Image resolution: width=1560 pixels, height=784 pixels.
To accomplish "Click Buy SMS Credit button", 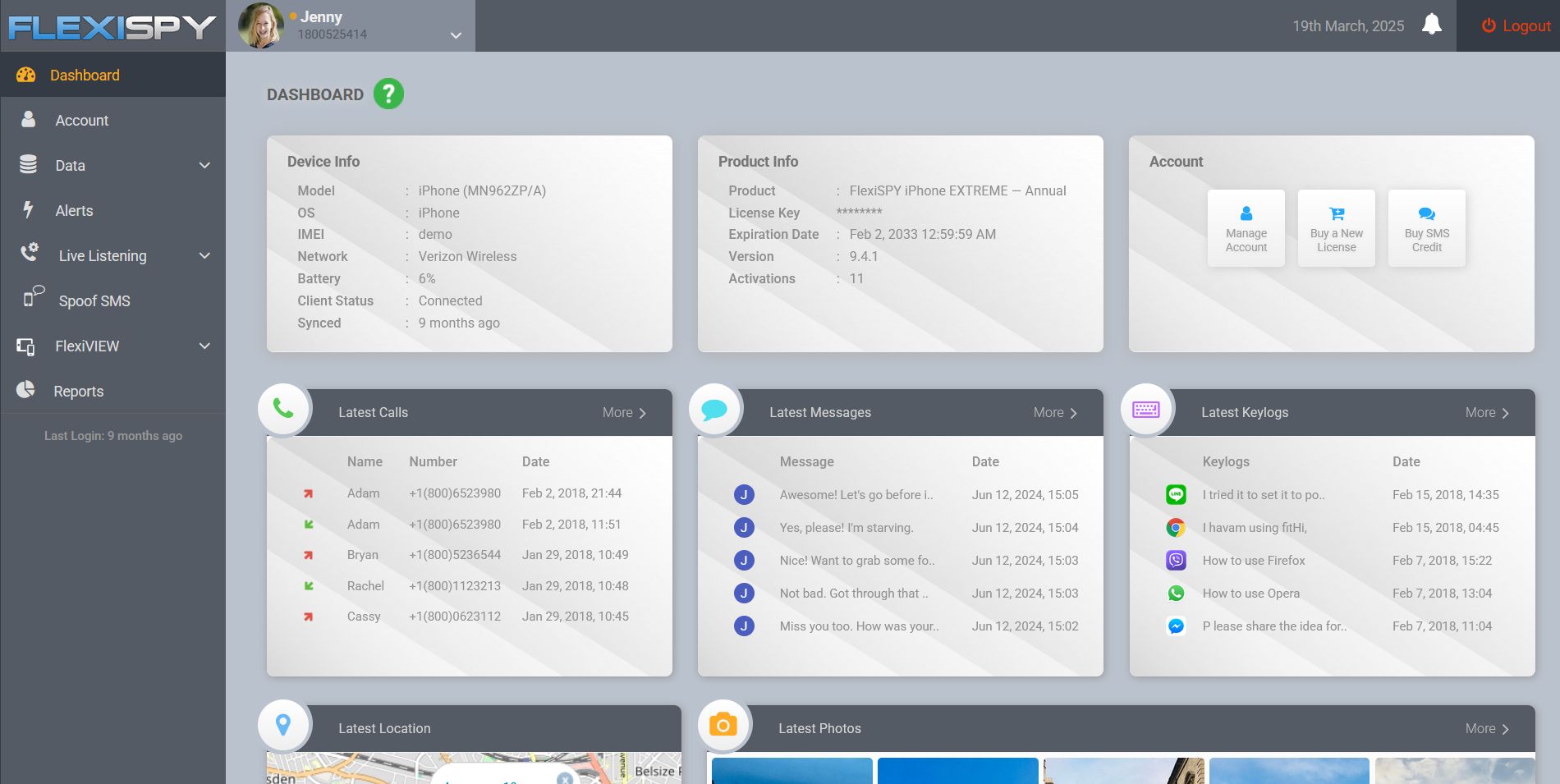I will 1427,228.
